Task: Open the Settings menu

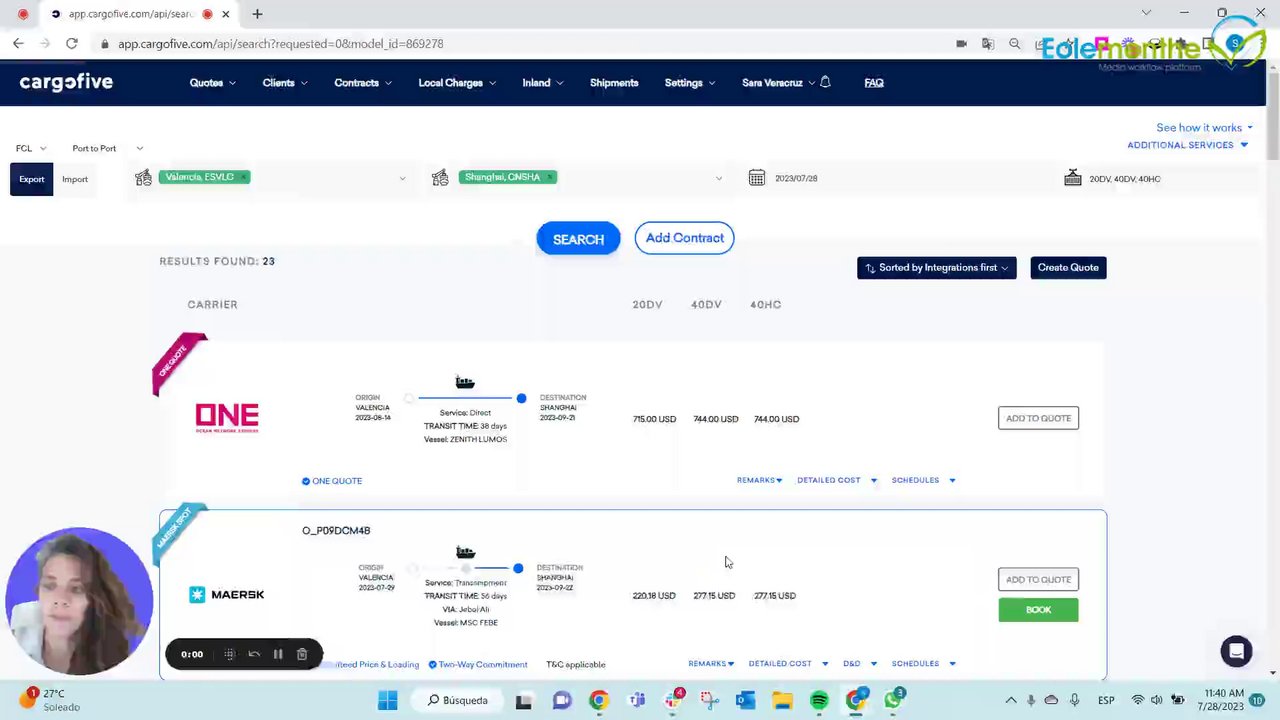Action: (x=690, y=83)
